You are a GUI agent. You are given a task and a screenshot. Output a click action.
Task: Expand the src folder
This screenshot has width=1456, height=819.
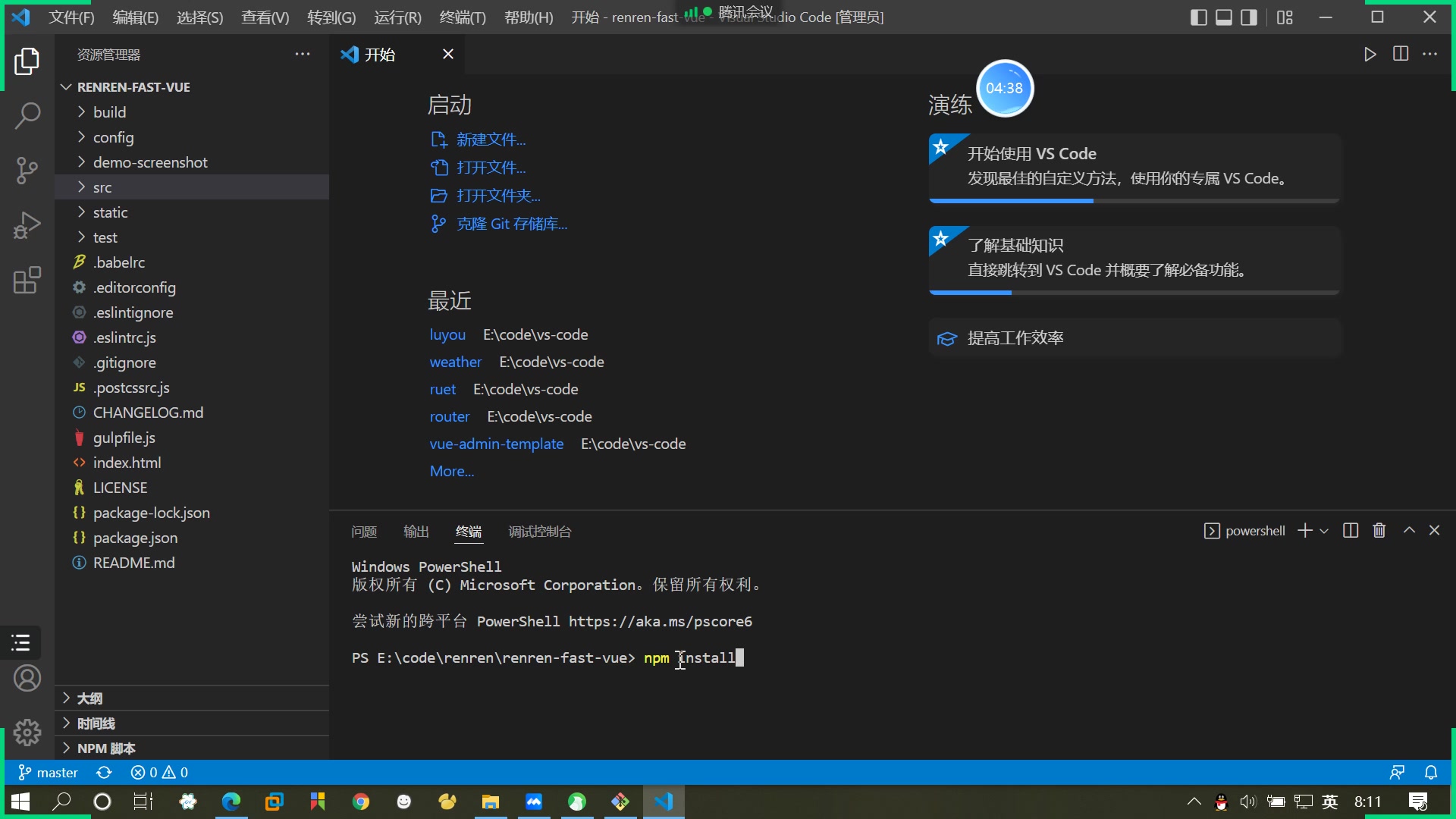tap(192, 187)
